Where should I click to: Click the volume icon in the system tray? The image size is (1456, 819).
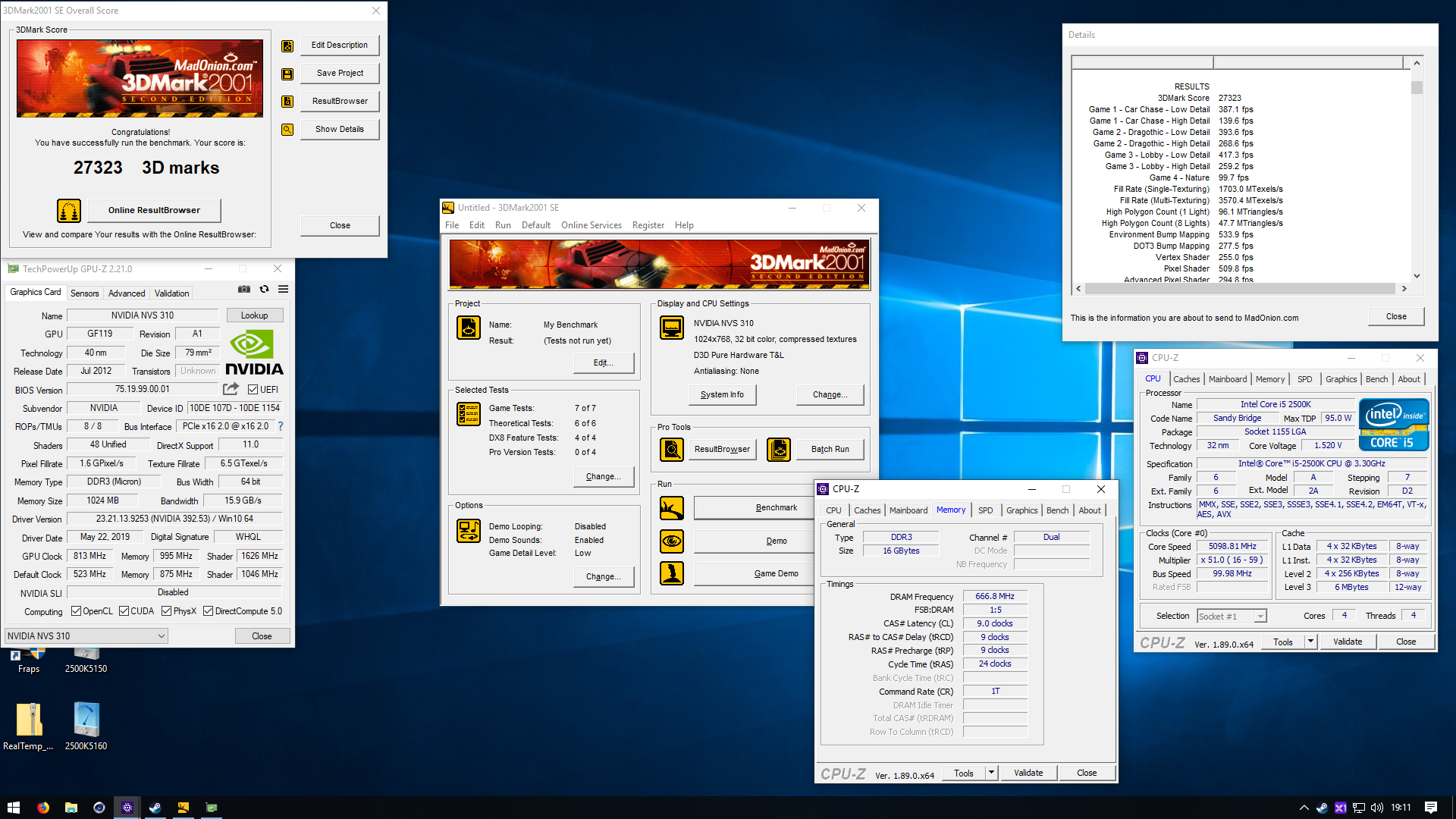[x=1377, y=808]
